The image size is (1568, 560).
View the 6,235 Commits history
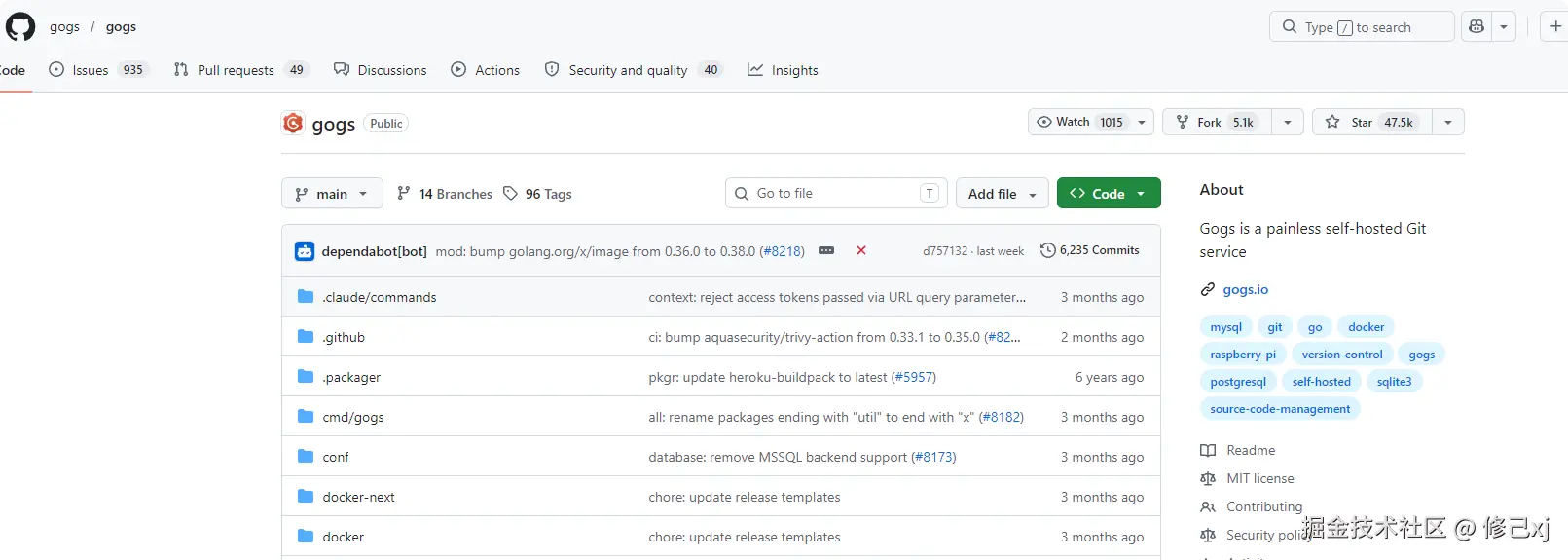coord(1090,250)
